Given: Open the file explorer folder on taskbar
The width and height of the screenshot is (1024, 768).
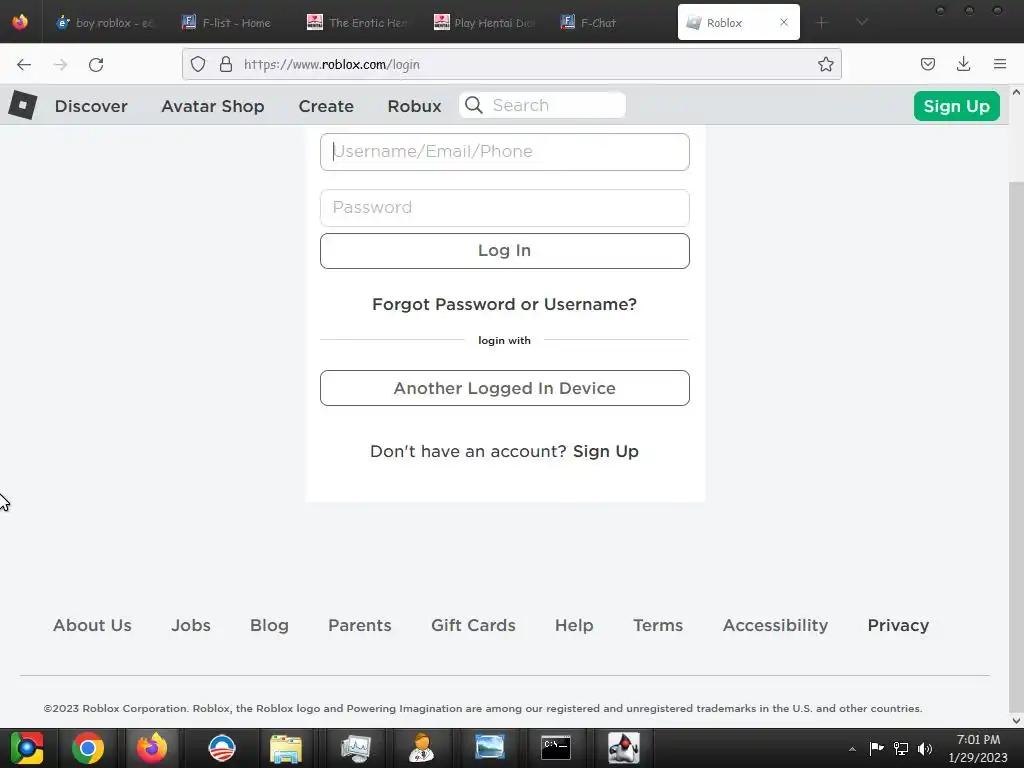Looking at the screenshot, I should point(285,748).
